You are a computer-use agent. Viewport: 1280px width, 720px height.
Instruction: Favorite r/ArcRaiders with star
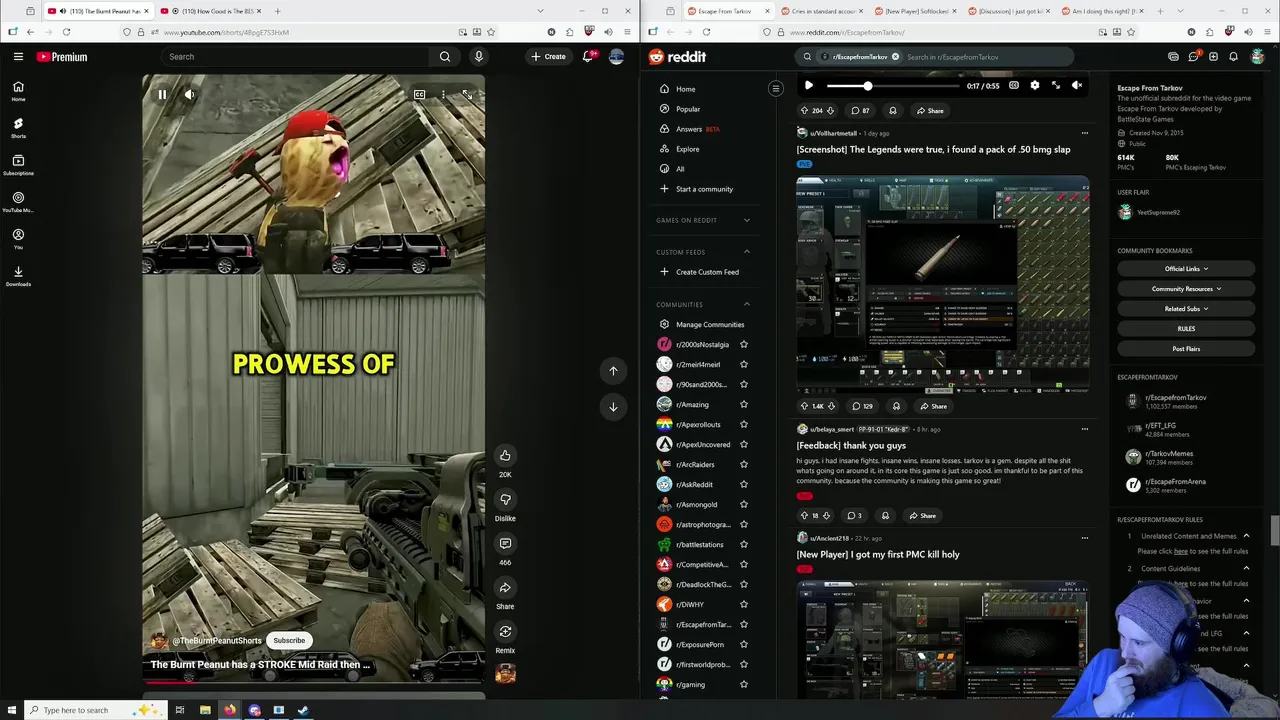(743, 465)
